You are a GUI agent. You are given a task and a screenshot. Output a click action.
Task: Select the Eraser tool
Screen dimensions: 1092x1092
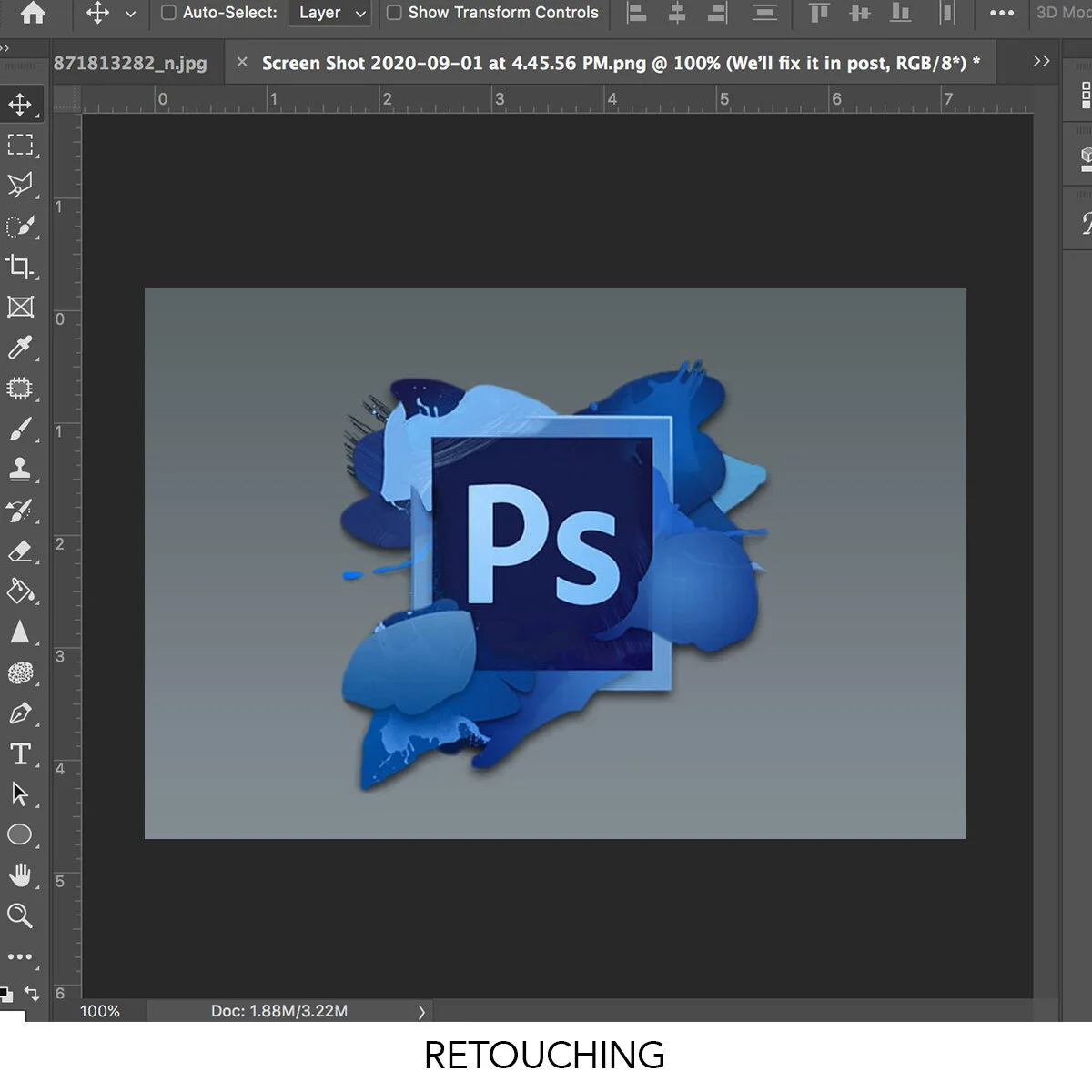click(x=20, y=551)
